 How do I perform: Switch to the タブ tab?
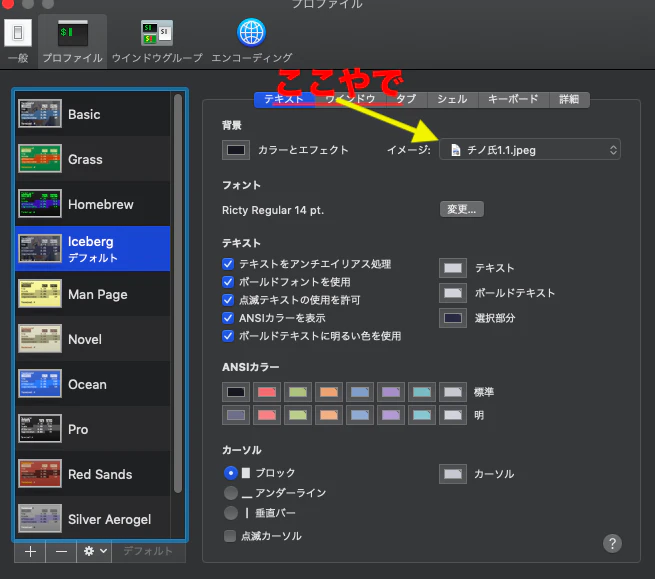(x=407, y=100)
